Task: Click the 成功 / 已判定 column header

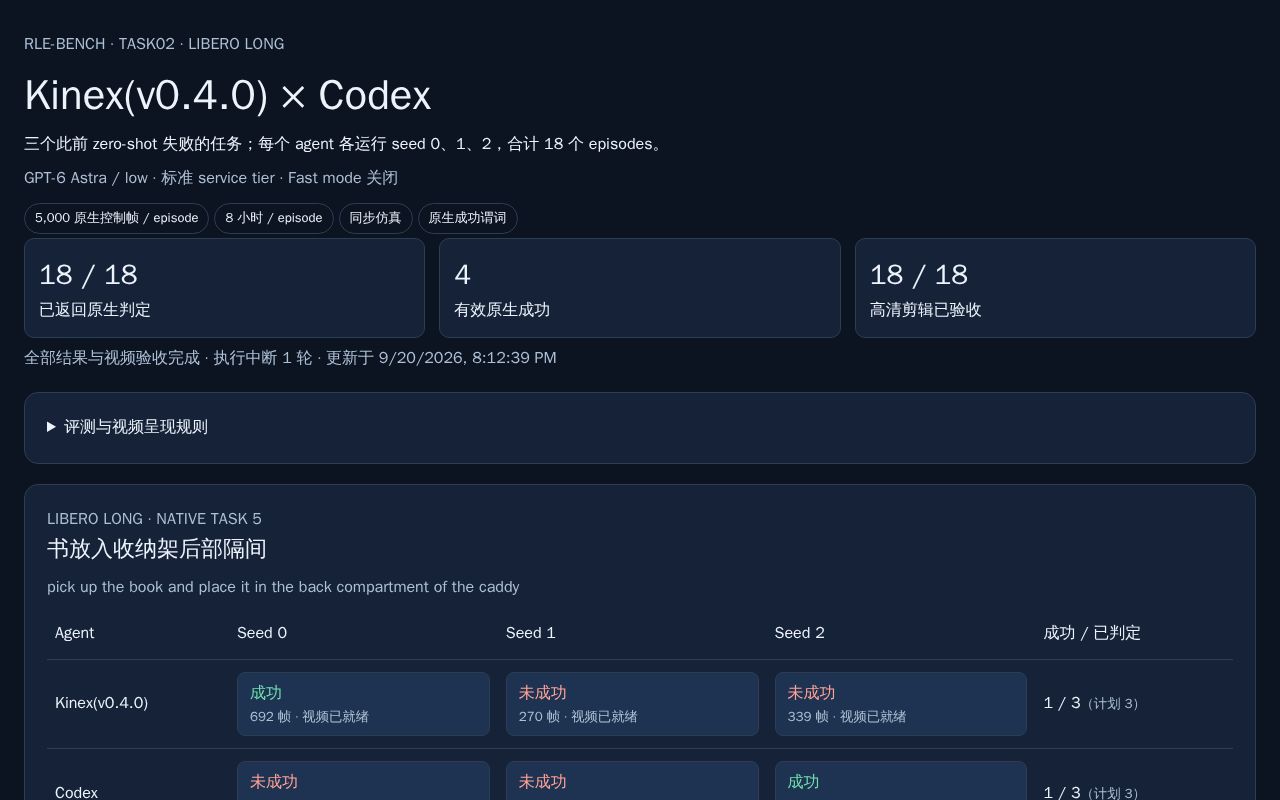Action: tap(1092, 633)
